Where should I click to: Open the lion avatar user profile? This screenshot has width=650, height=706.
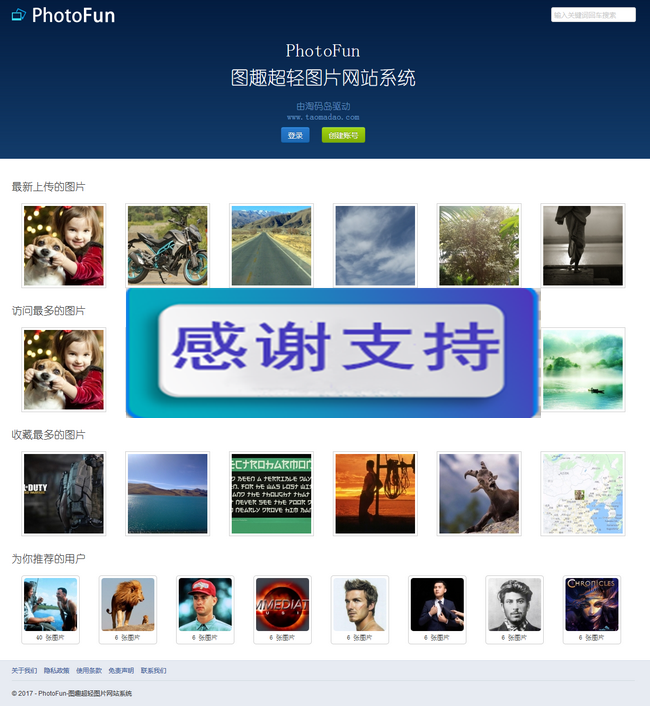128,604
